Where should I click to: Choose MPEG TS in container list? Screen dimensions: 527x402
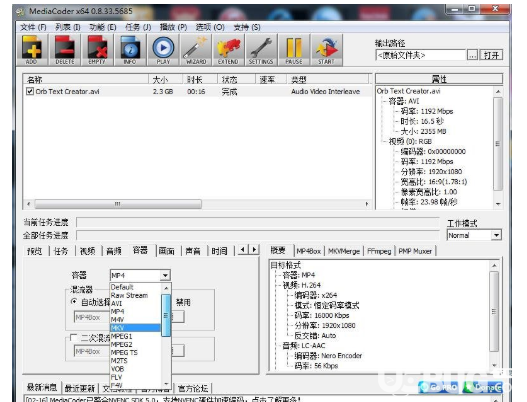135,352
